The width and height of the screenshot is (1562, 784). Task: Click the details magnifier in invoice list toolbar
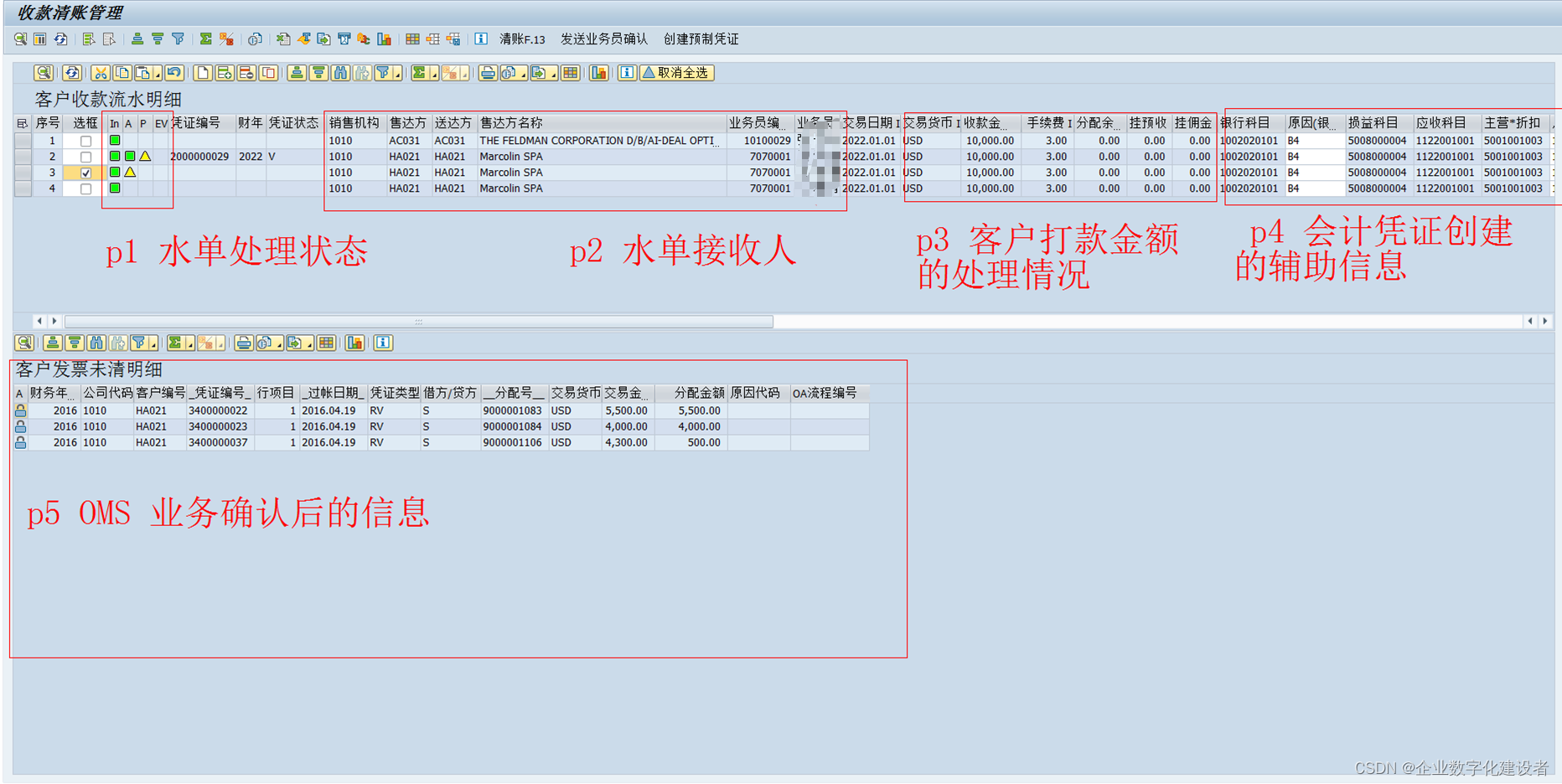pyautogui.click(x=24, y=343)
